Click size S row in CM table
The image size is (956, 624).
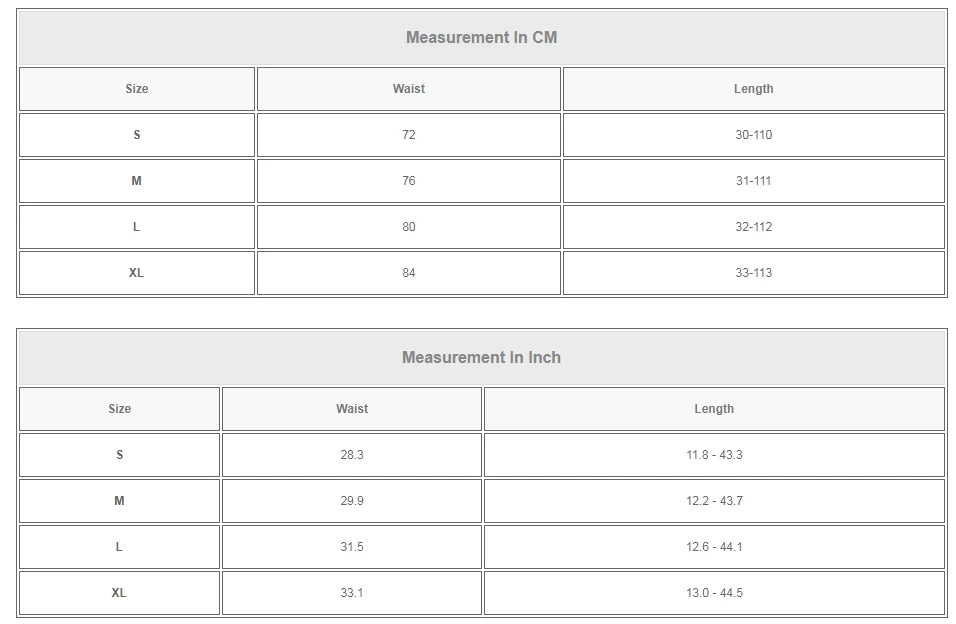click(x=137, y=135)
